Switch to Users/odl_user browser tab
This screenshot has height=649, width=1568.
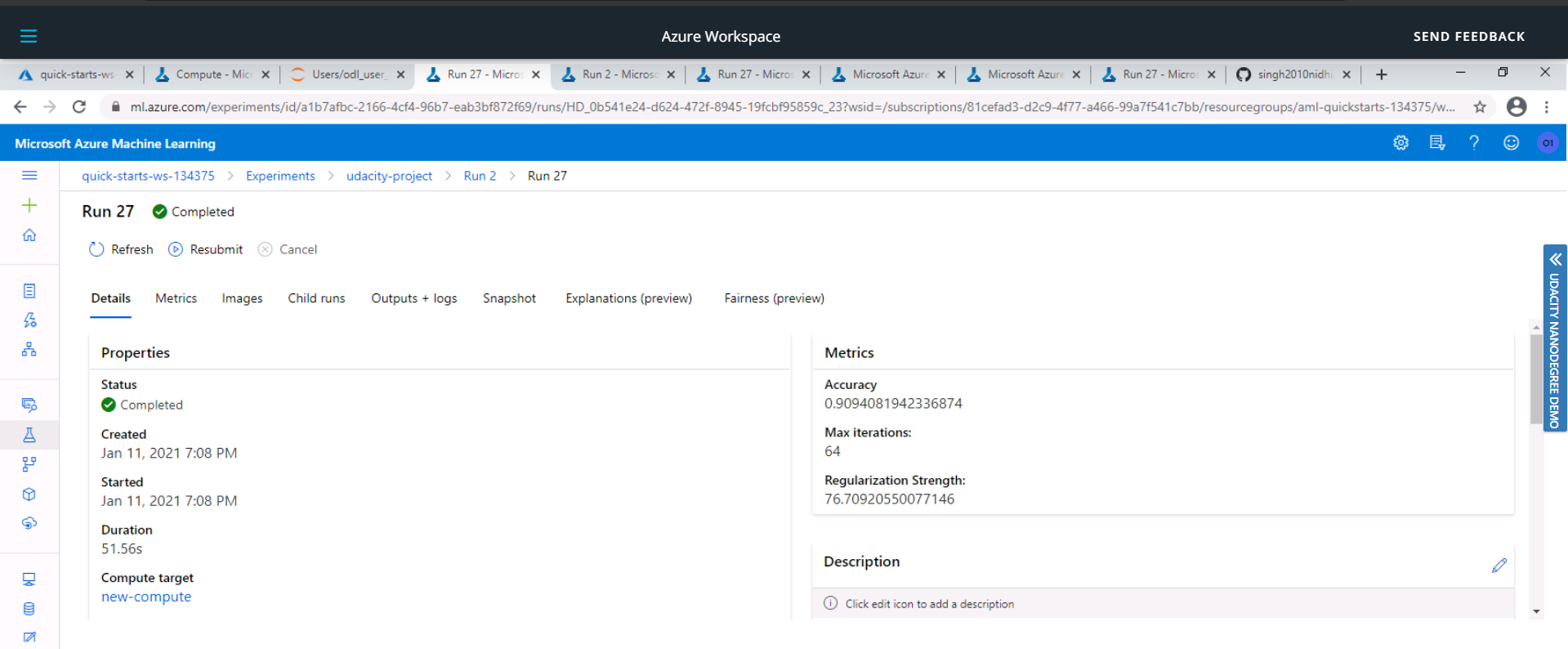point(347,74)
